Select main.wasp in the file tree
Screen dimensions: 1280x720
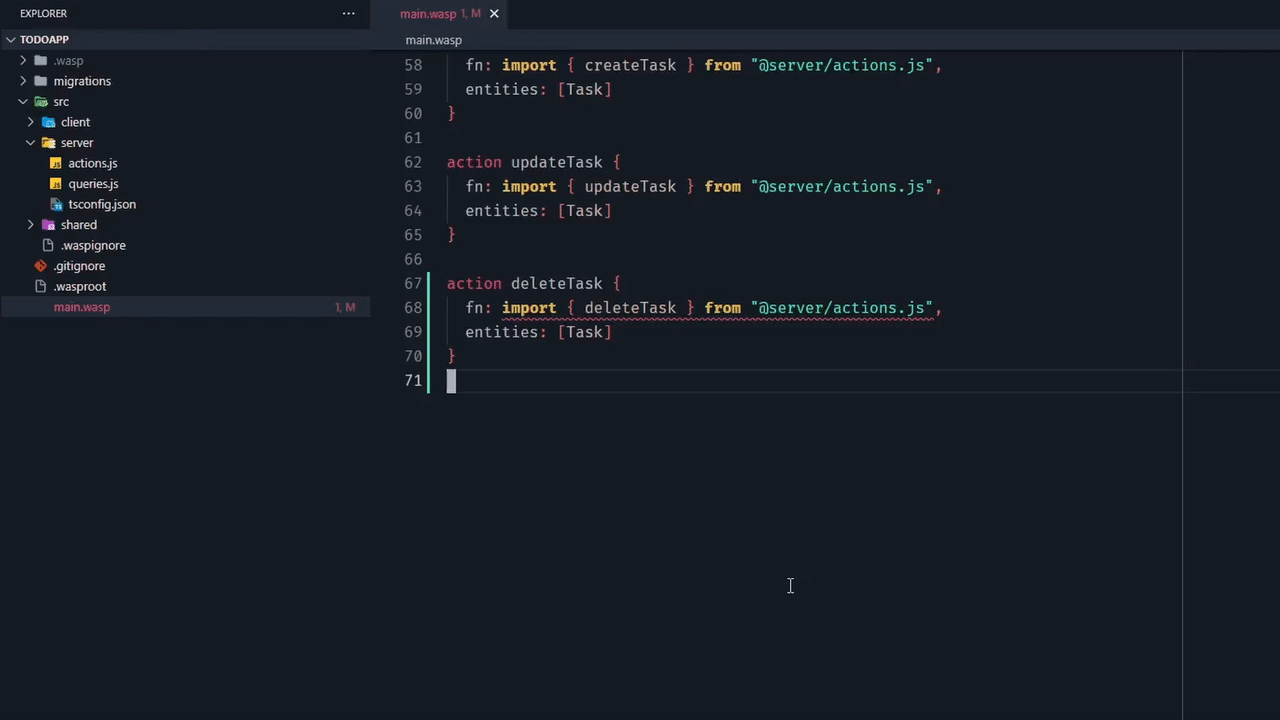pyautogui.click(x=82, y=307)
